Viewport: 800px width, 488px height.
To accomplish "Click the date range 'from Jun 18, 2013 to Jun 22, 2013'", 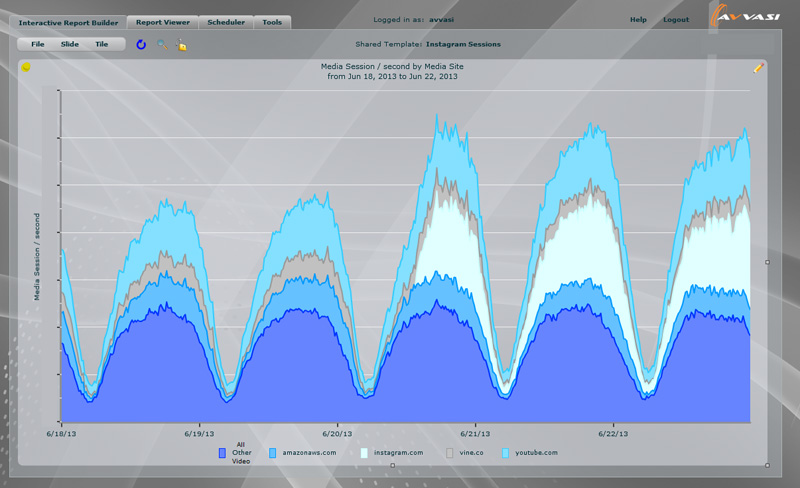I will point(392,77).
